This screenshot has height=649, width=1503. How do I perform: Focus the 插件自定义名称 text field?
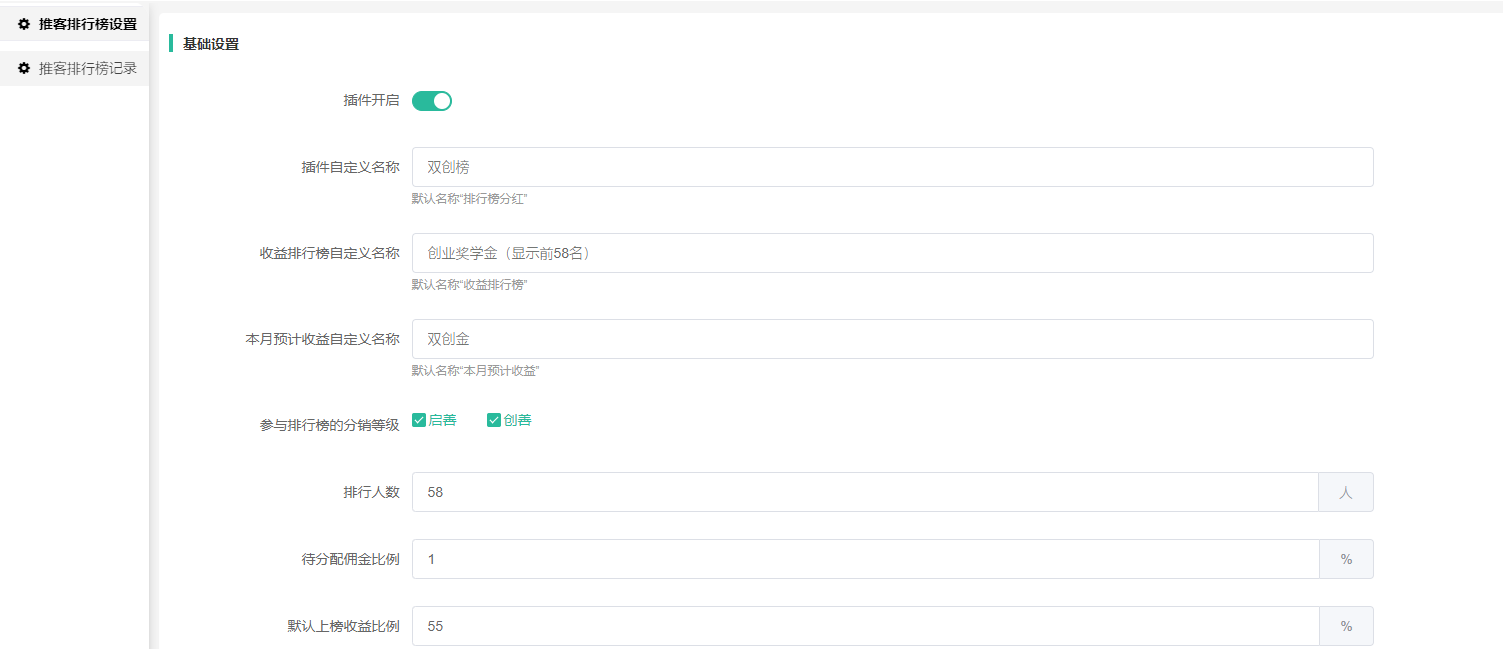pyautogui.click(x=892, y=167)
